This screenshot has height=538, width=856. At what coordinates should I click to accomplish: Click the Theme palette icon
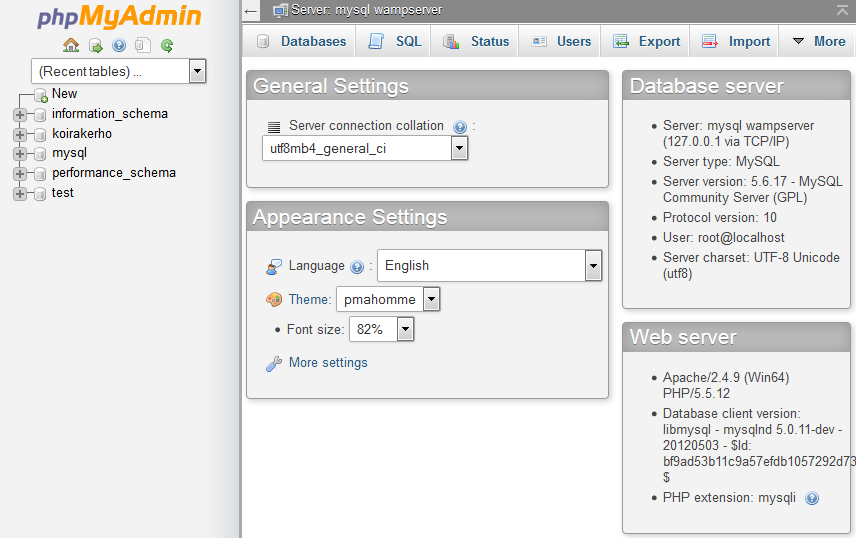(274, 299)
